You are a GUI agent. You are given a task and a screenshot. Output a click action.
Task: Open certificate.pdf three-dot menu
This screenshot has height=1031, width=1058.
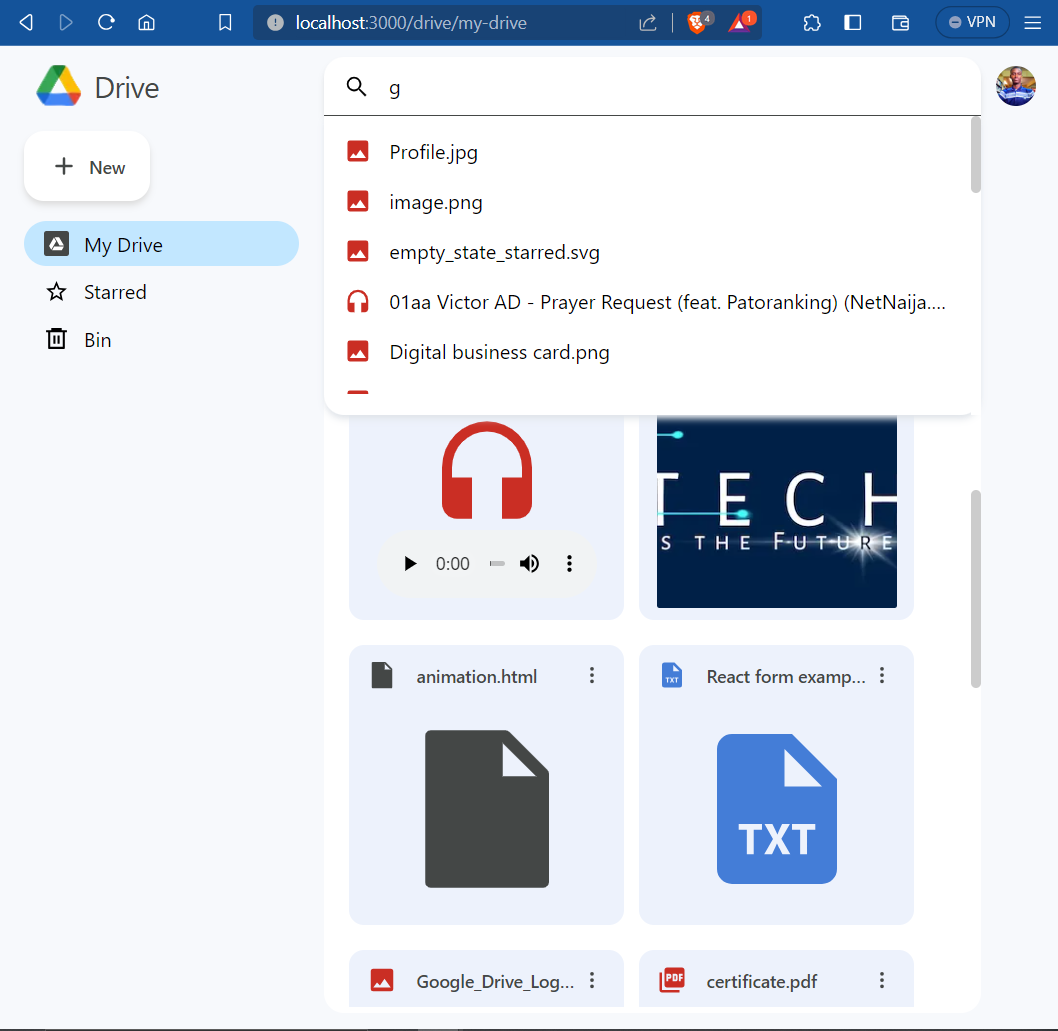[x=882, y=981]
